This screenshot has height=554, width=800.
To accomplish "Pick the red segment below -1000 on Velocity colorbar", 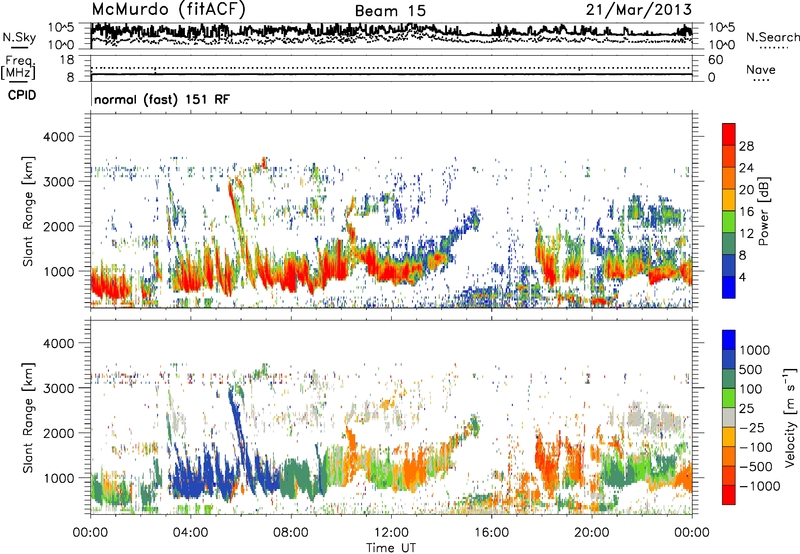I will tap(729, 495).
